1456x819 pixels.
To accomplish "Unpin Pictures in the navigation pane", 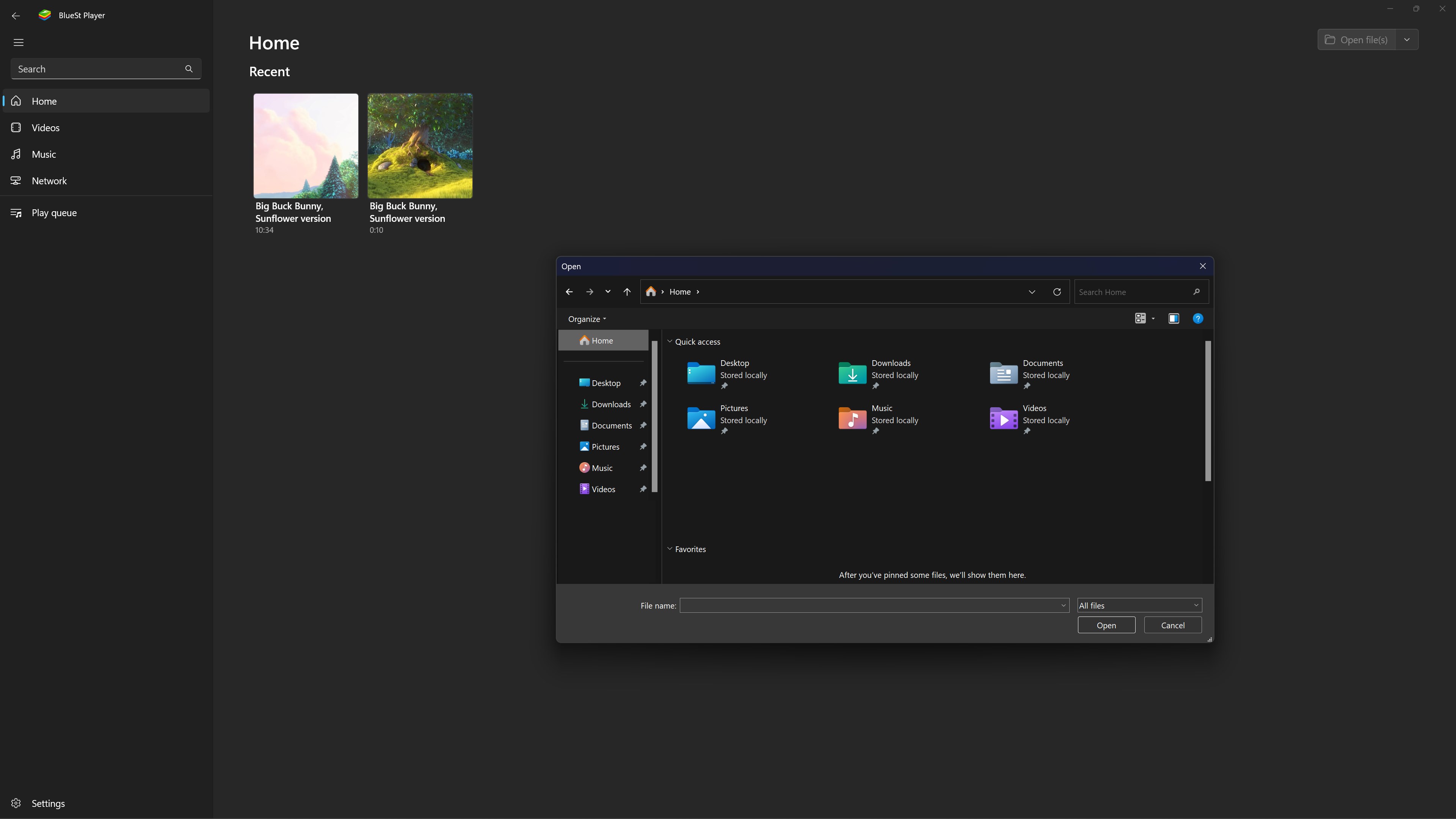I will (x=643, y=447).
